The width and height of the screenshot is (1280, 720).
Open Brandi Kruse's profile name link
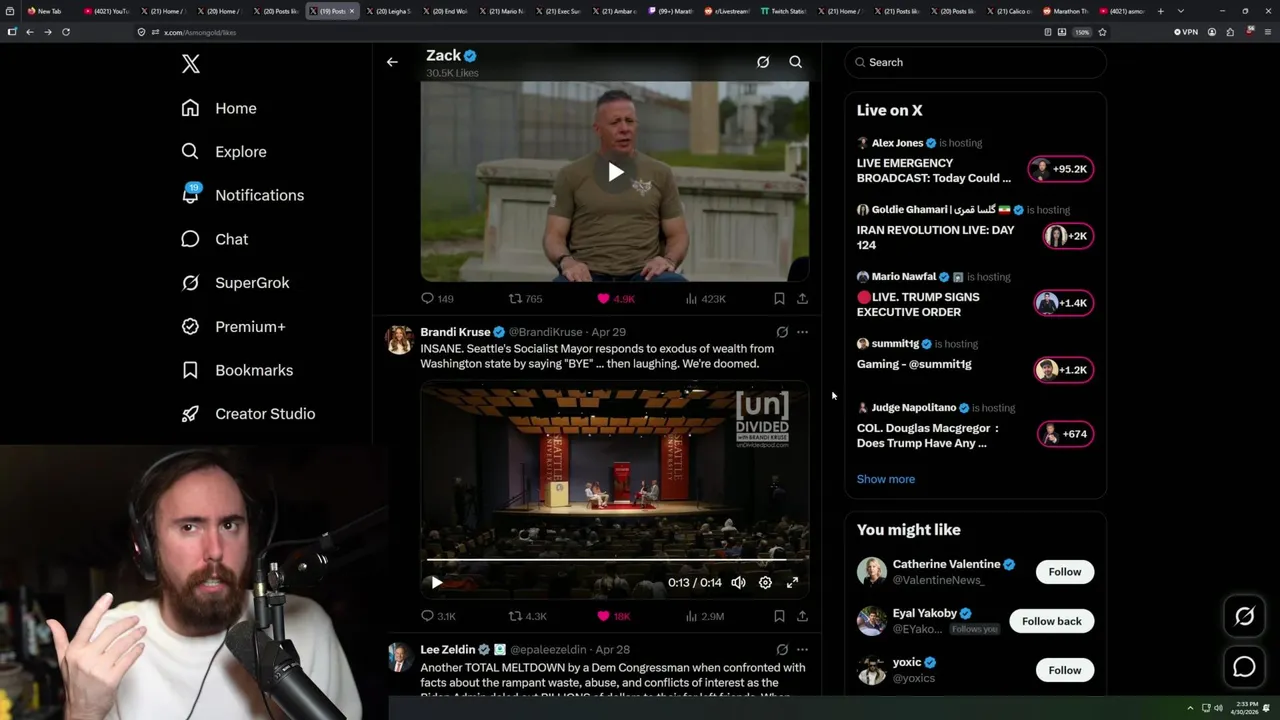[x=455, y=332]
